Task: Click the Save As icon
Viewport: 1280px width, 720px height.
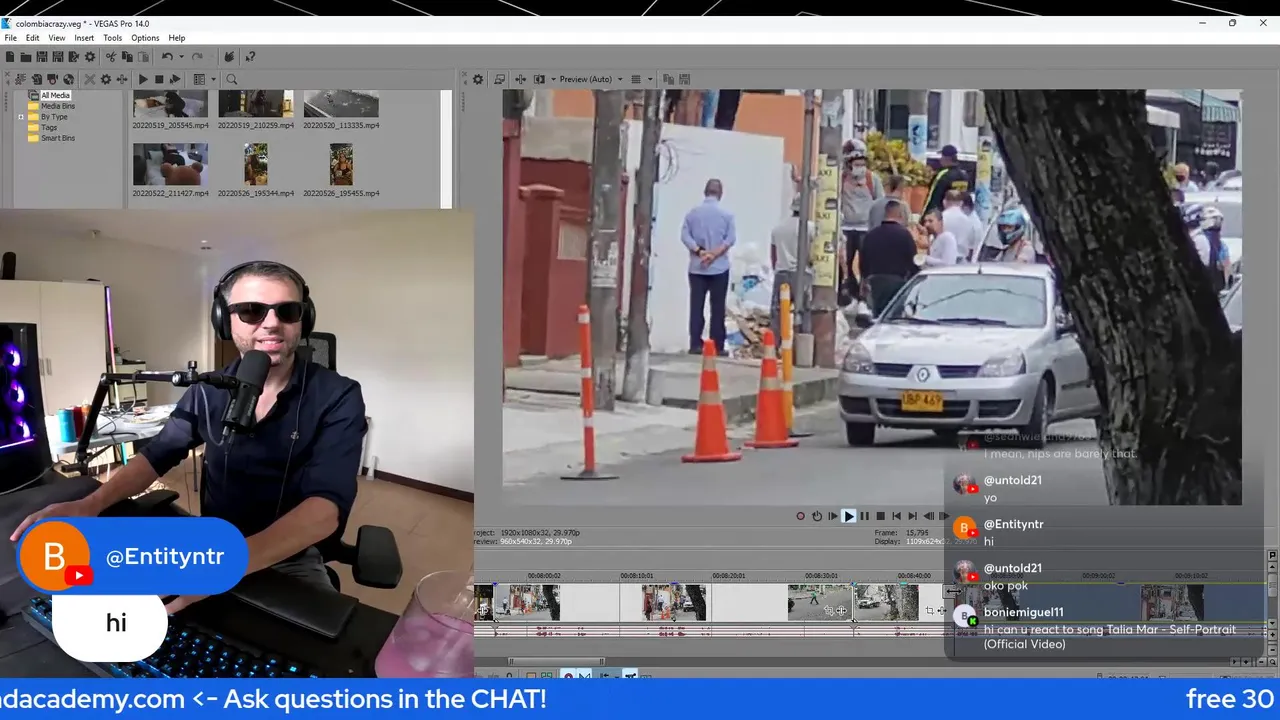Action: tap(58, 57)
